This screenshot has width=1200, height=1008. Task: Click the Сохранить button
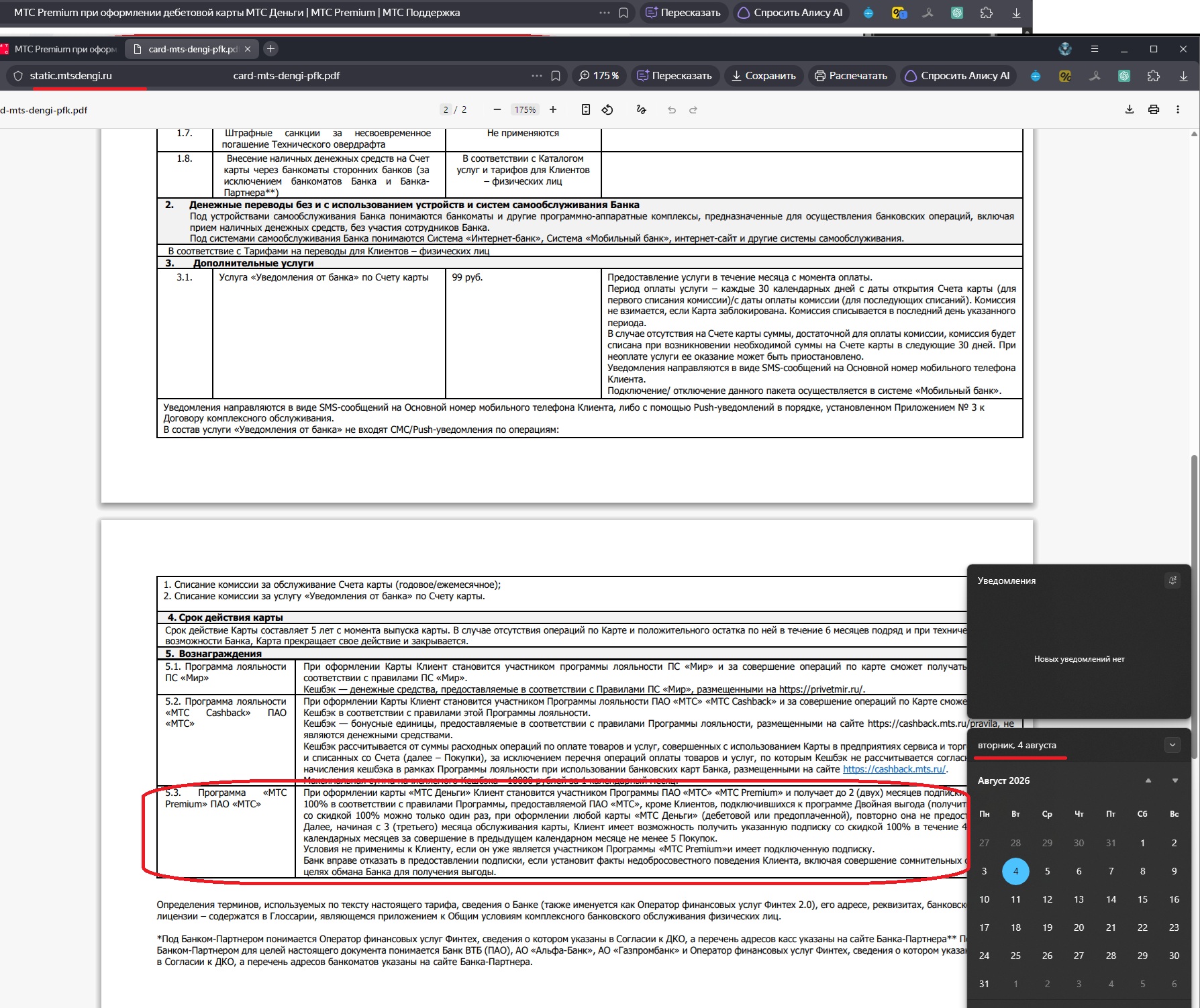point(764,76)
